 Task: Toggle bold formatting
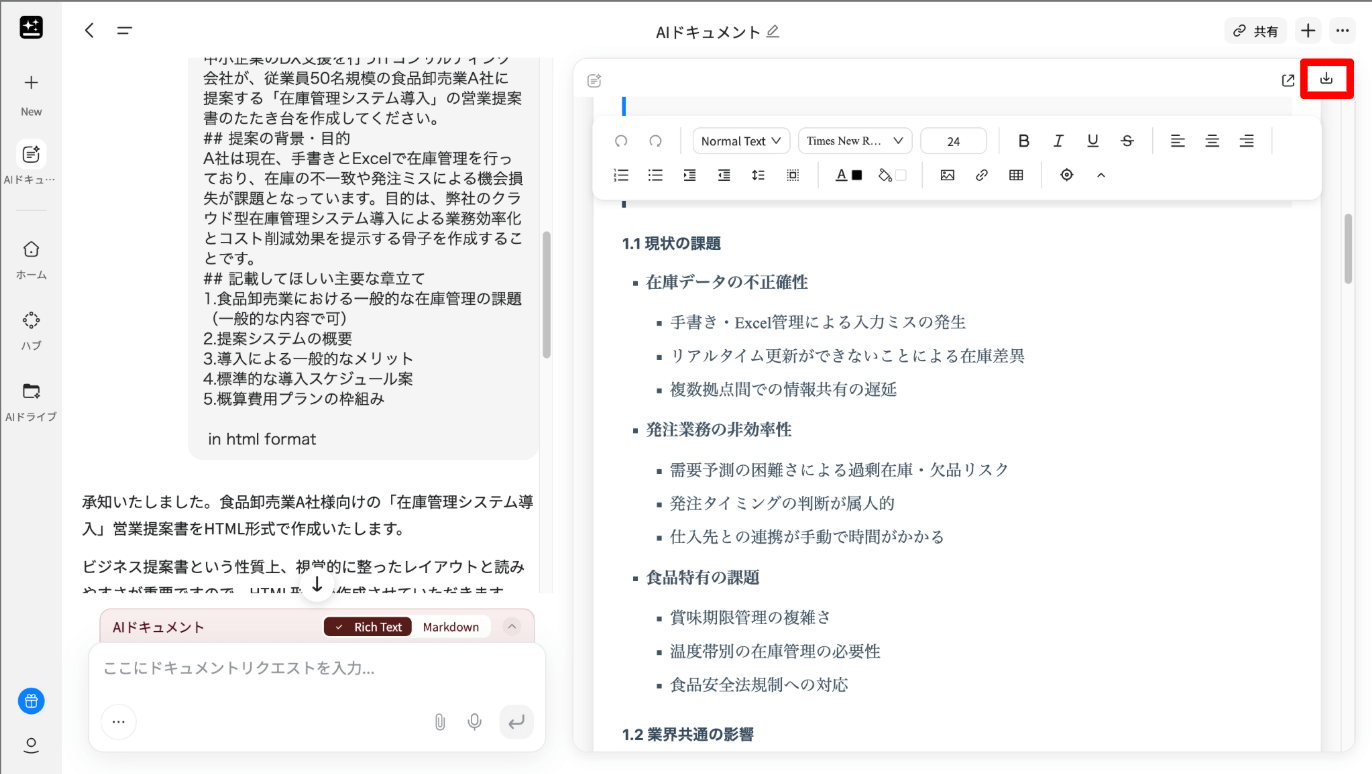(1023, 141)
